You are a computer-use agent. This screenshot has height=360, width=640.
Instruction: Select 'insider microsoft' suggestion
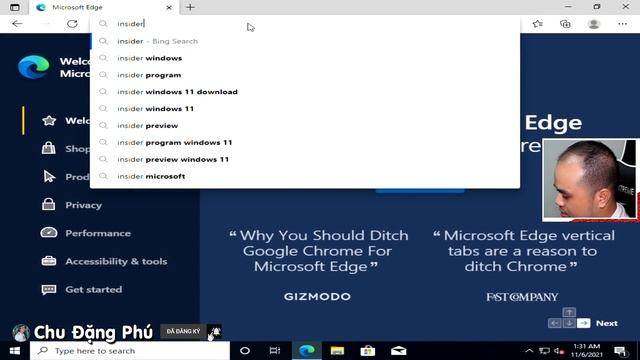pyautogui.click(x=305, y=176)
